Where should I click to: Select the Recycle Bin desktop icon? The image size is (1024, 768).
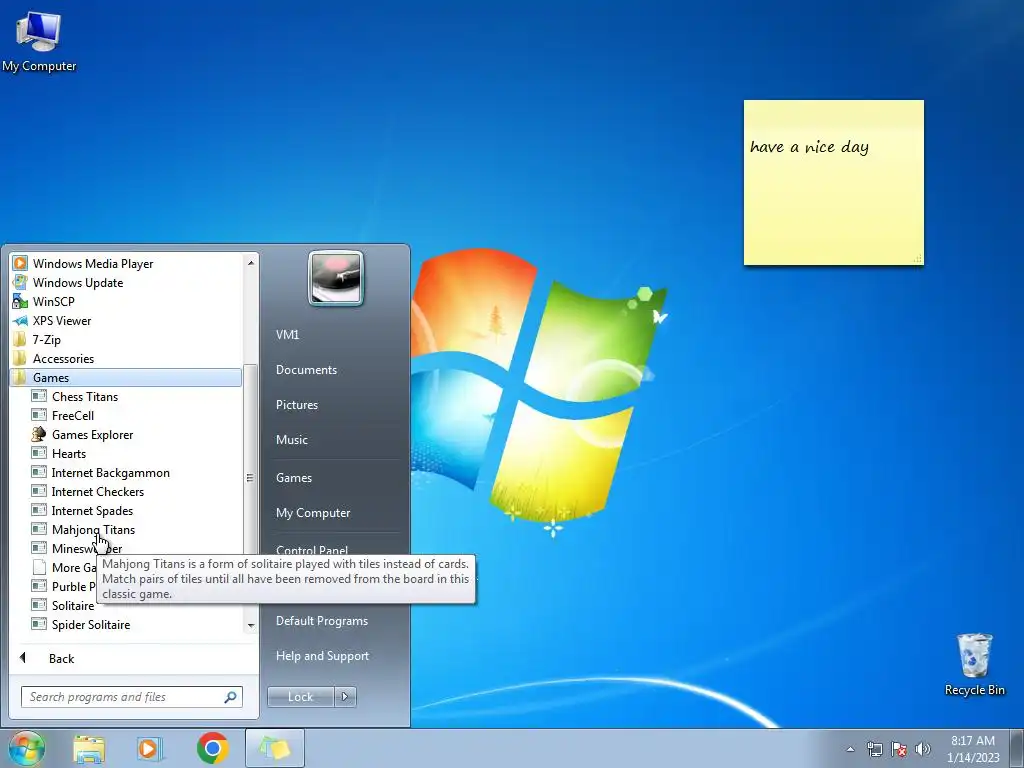(975, 665)
